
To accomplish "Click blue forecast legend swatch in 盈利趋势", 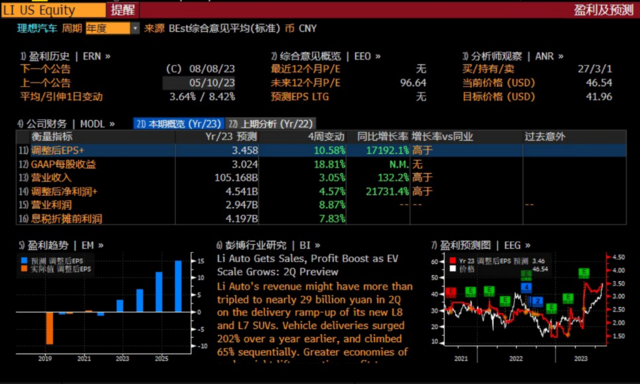I will coord(24,261).
